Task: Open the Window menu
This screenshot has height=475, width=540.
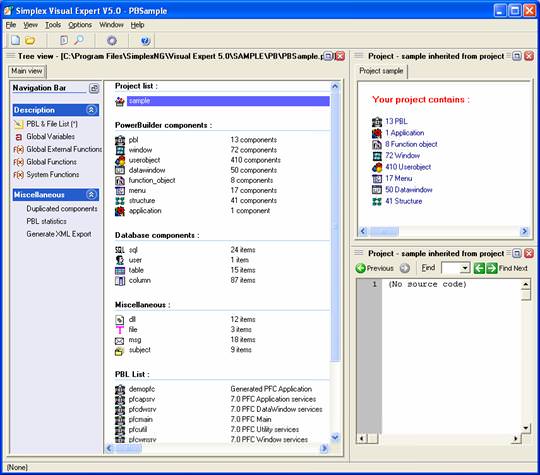Action: (x=111, y=25)
